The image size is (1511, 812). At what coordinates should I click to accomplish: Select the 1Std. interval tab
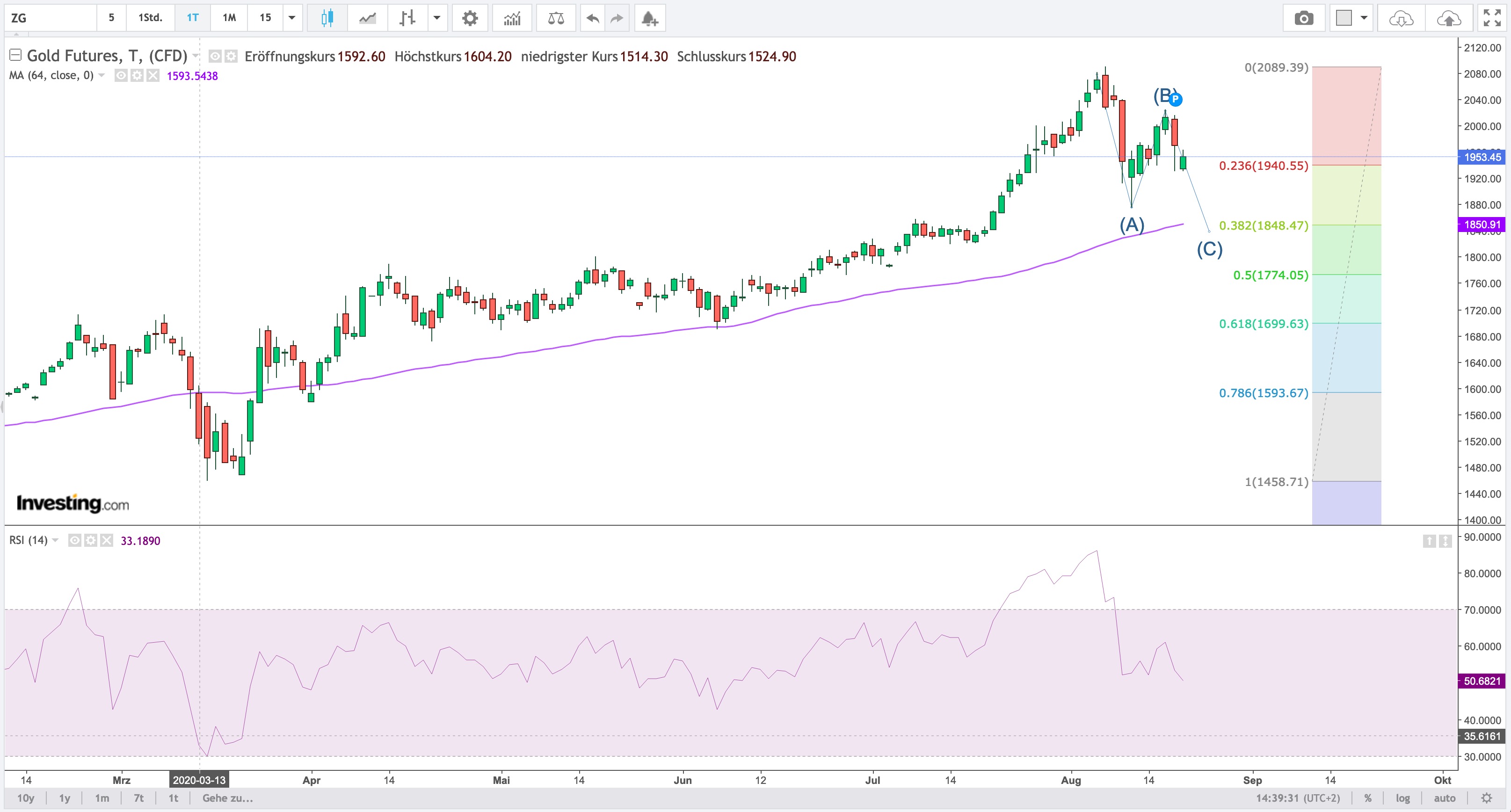(x=150, y=18)
